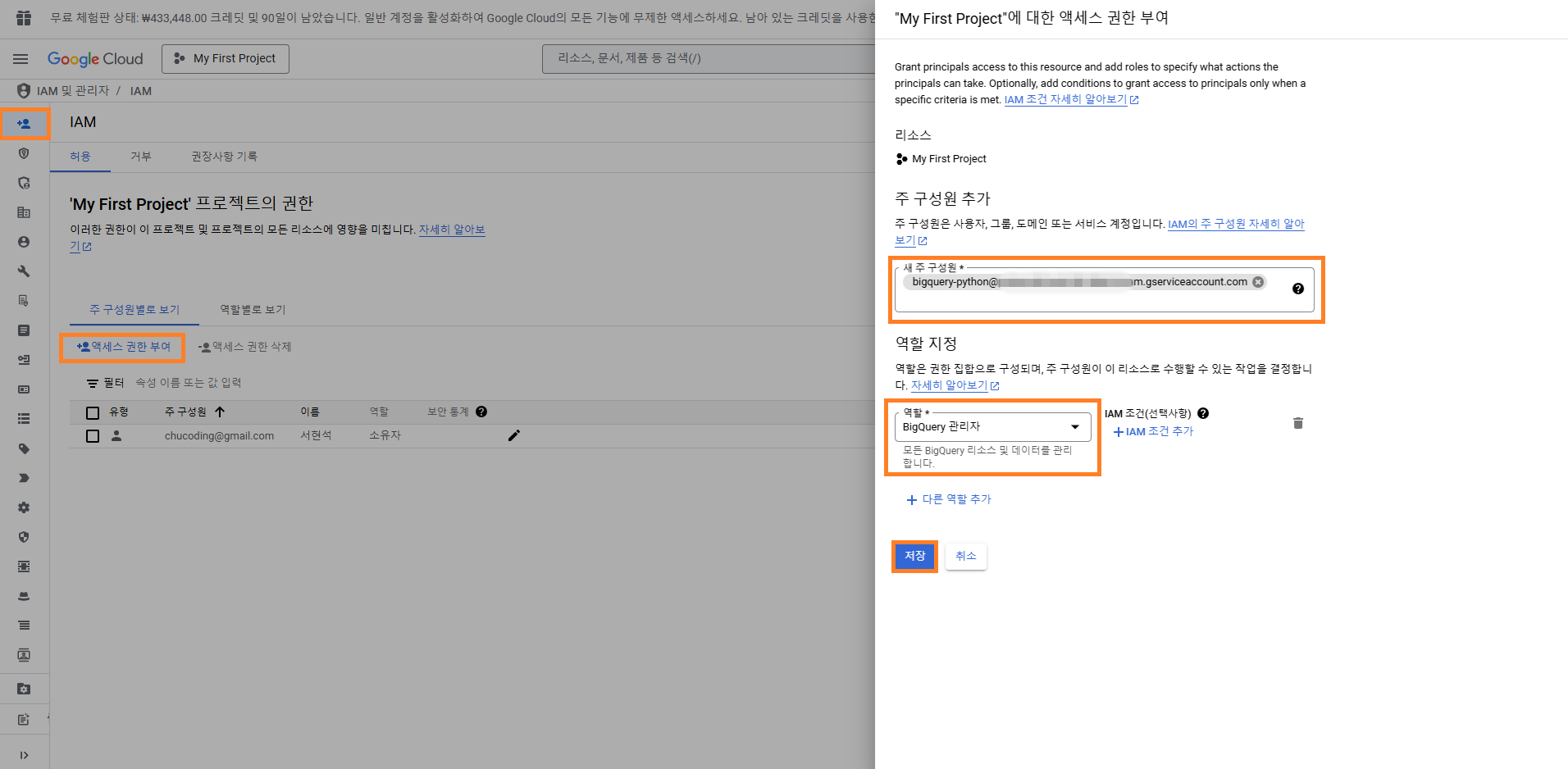Open the shield keyhole sidebar icon
This screenshot has height=769, width=1568.
24,153
